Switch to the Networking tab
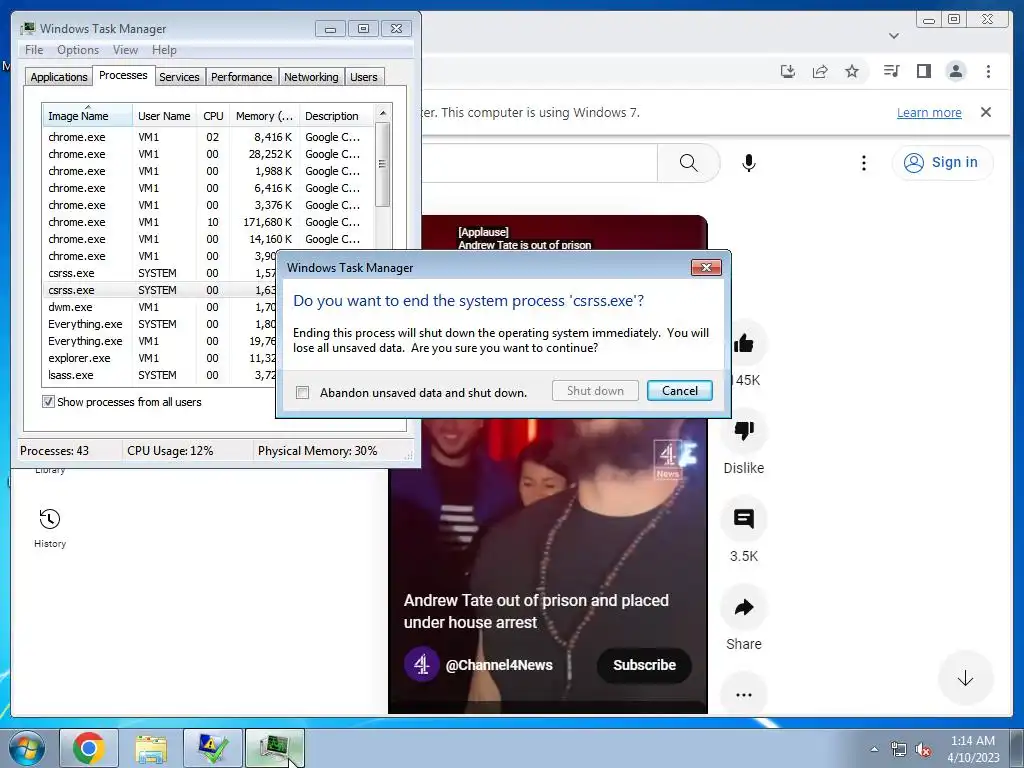Viewport: 1024px width, 768px height. click(x=311, y=77)
